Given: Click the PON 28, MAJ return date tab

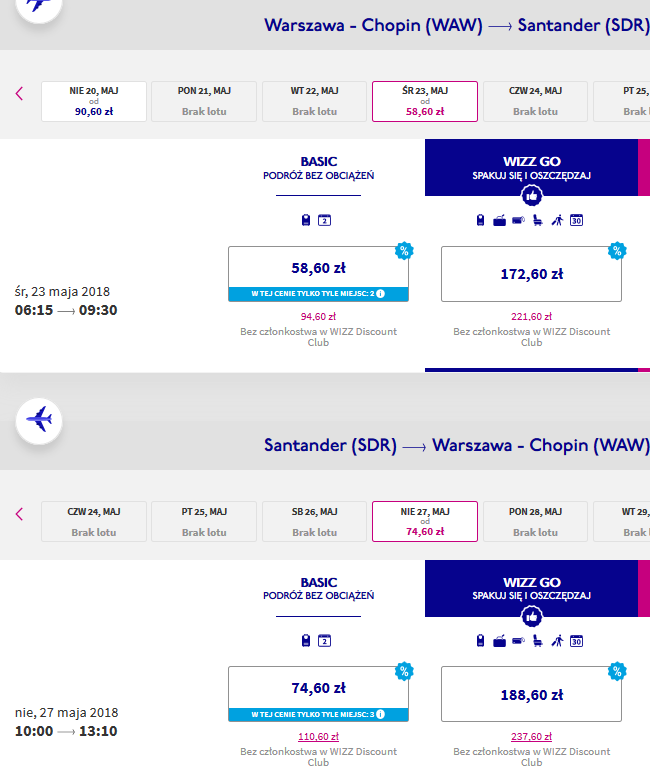Looking at the screenshot, I should [x=535, y=522].
